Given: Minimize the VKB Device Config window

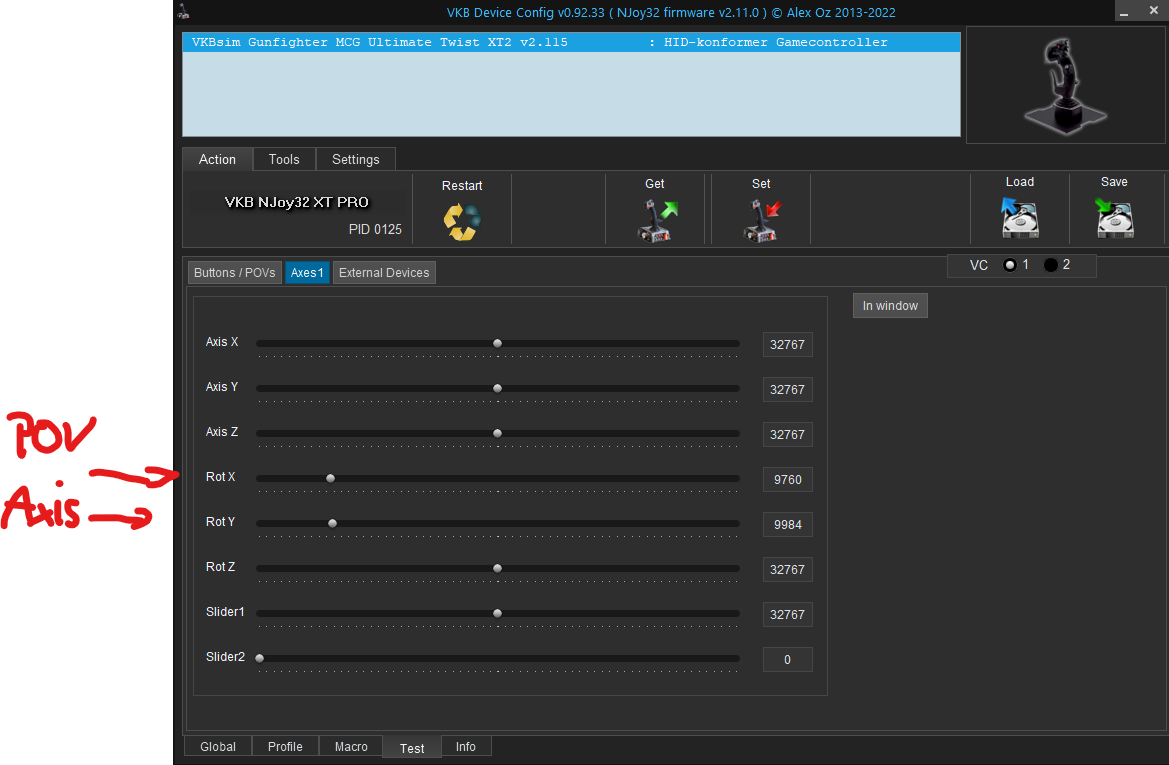Looking at the screenshot, I should click(1124, 11).
